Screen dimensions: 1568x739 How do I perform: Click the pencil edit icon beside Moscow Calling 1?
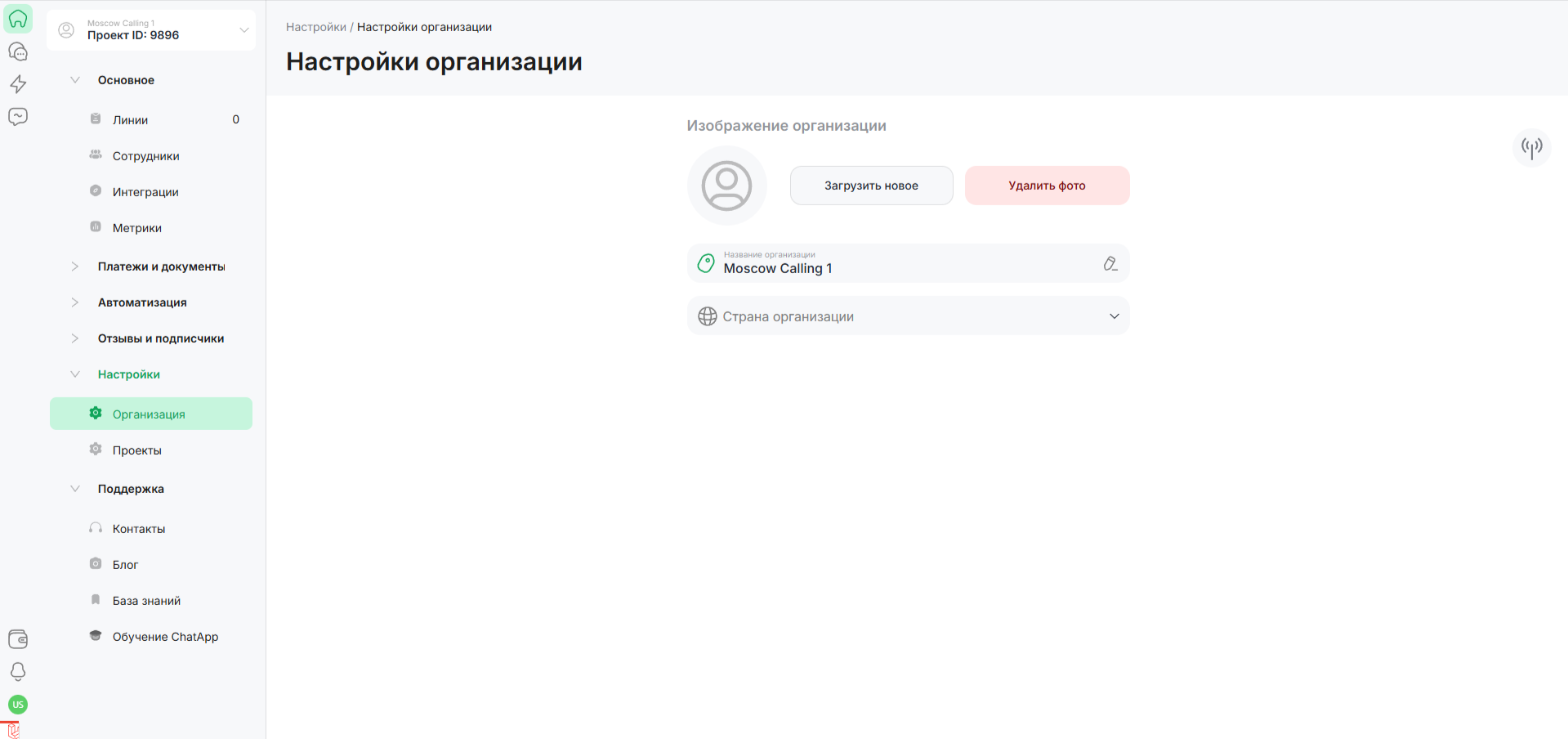coord(1110,263)
